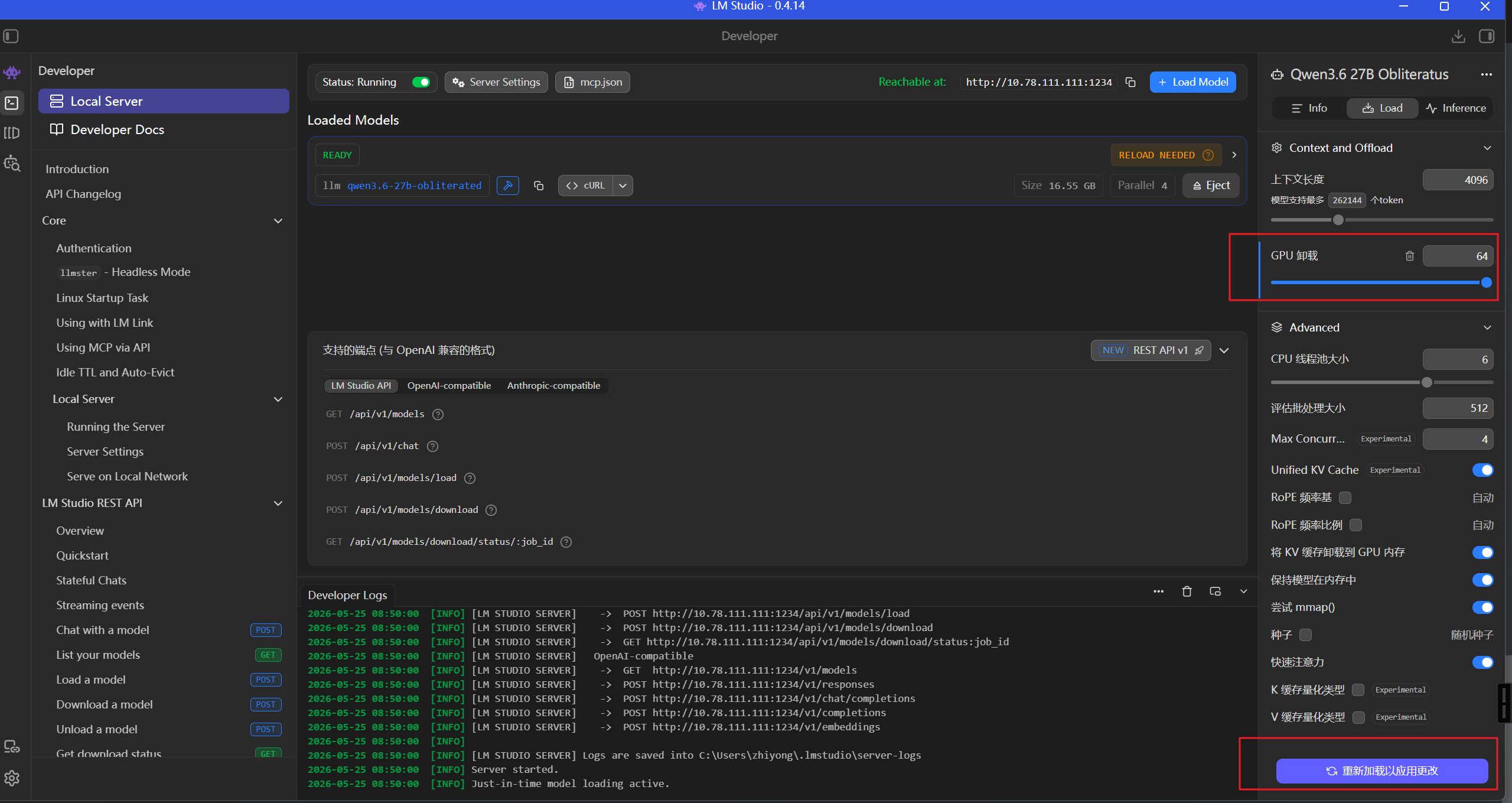Select the LM Studio API endpoints tab
The image size is (1512, 803).
(361, 385)
